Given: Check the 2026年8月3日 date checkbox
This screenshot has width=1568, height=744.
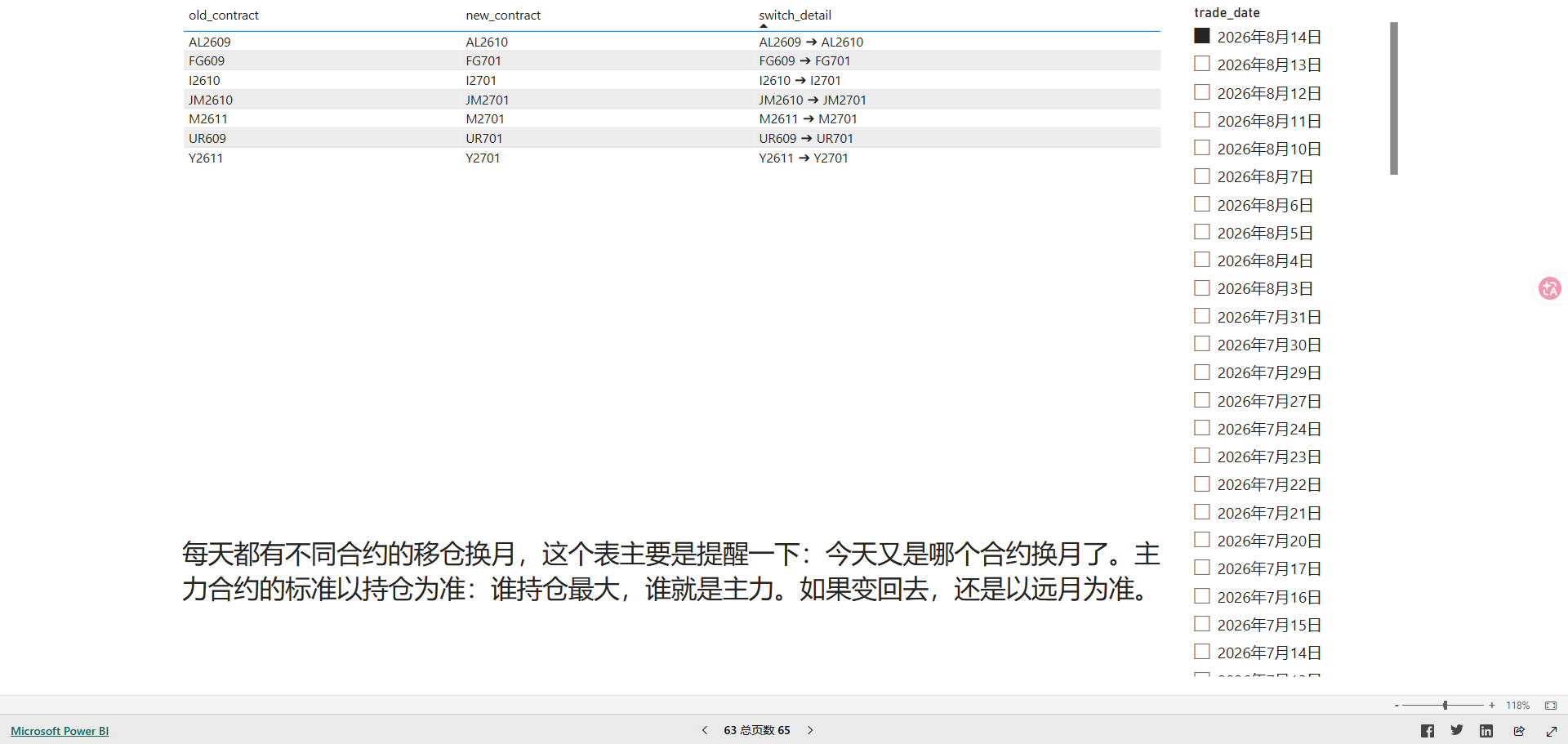Looking at the screenshot, I should tap(1202, 287).
